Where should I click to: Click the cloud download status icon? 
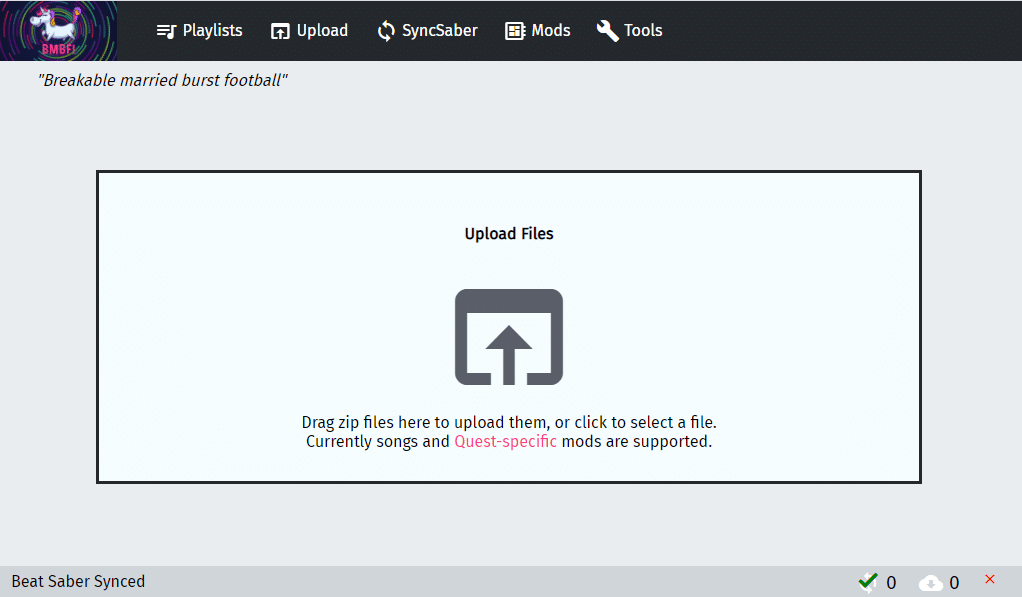pos(931,583)
